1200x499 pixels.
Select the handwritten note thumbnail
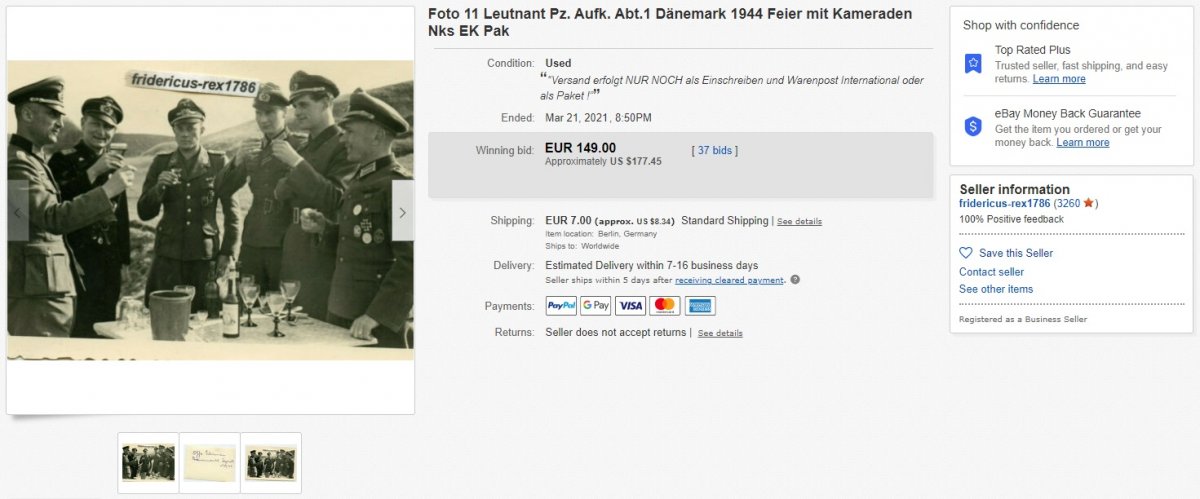point(210,463)
